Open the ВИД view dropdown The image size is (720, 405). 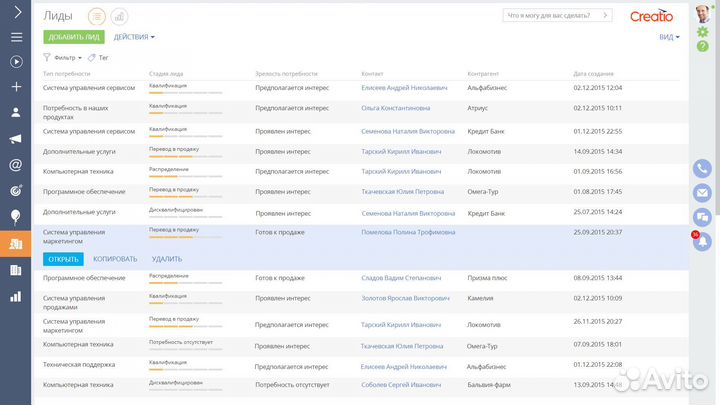point(669,37)
